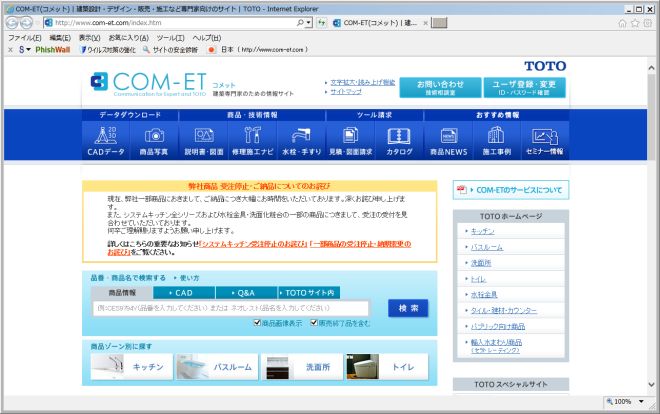Open sidebar タイル・建材・カウンター link

click(503, 311)
